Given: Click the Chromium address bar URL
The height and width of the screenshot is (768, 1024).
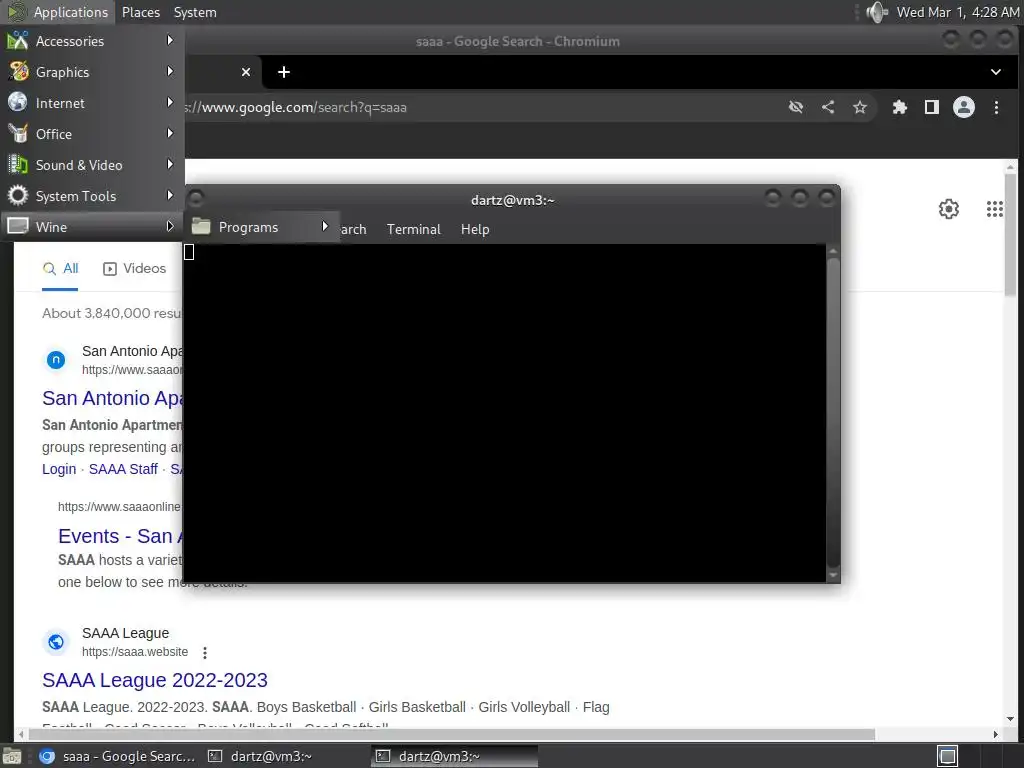Looking at the screenshot, I should tap(295, 107).
